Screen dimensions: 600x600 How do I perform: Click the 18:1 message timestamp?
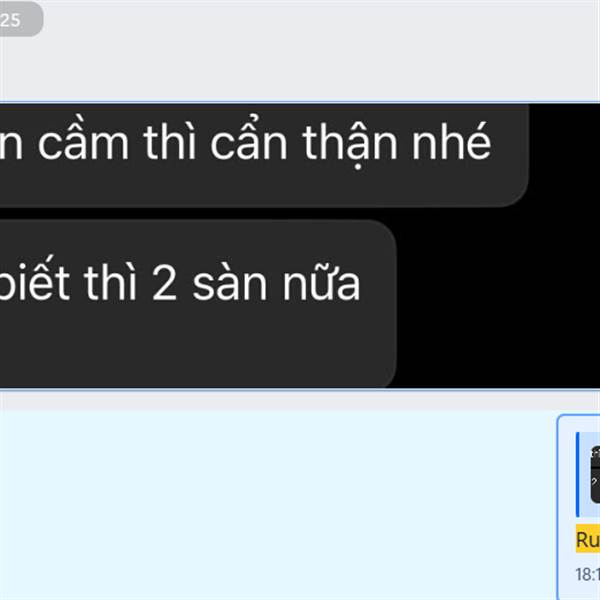(588, 574)
